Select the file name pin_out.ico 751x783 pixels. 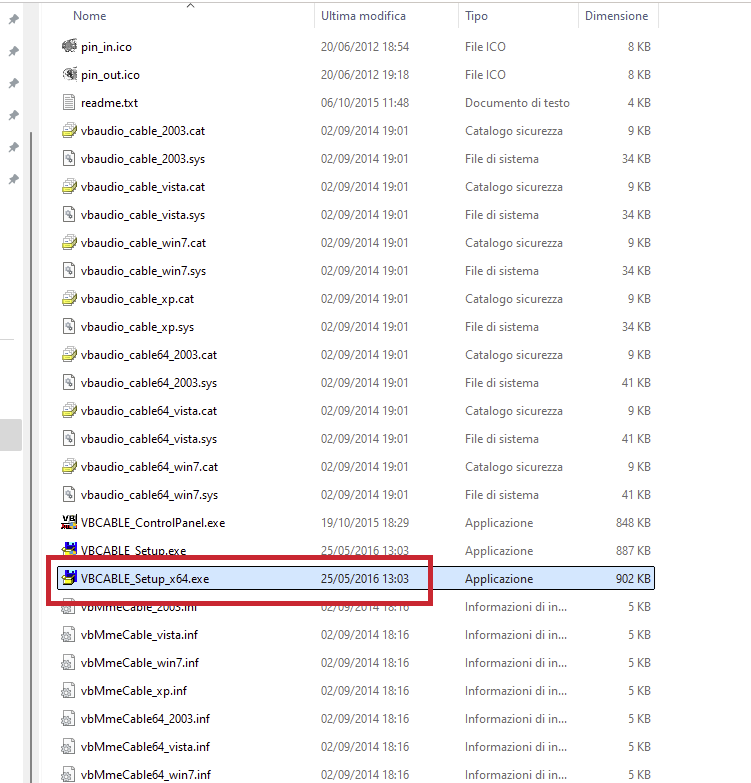pos(110,75)
